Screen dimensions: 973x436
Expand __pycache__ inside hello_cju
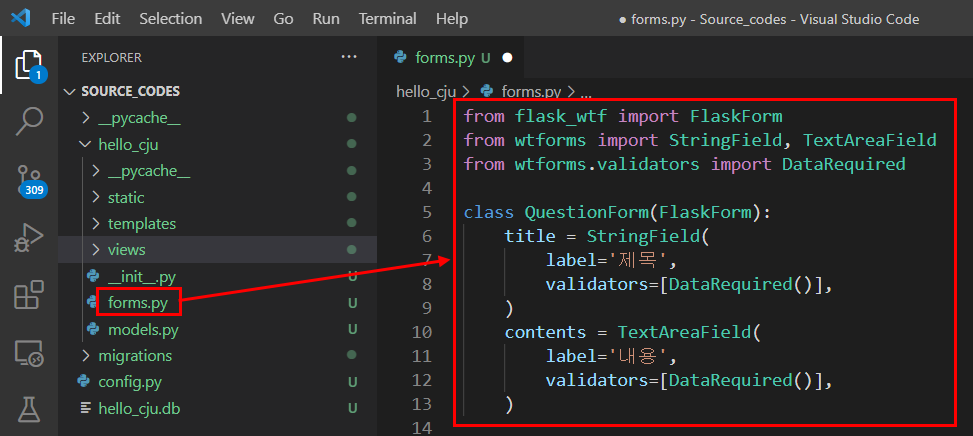click(x=95, y=171)
